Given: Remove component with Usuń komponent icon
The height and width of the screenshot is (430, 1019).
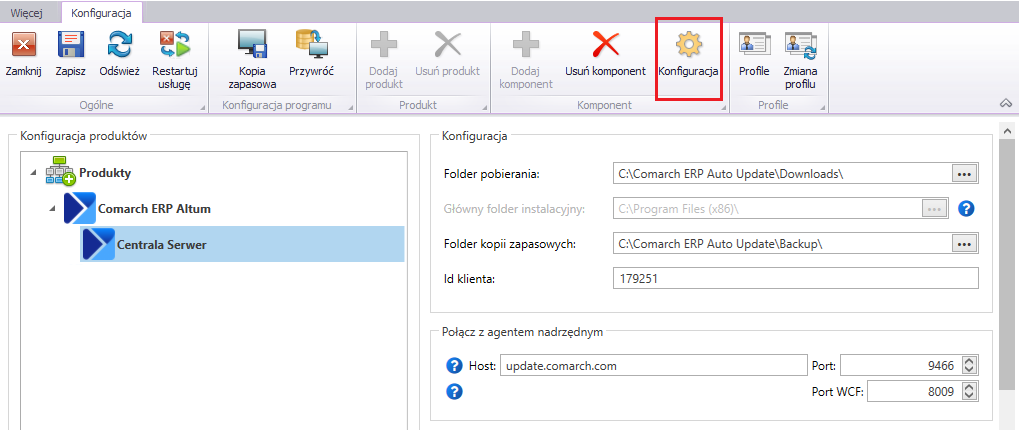Looking at the screenshot, I should 605,45.
